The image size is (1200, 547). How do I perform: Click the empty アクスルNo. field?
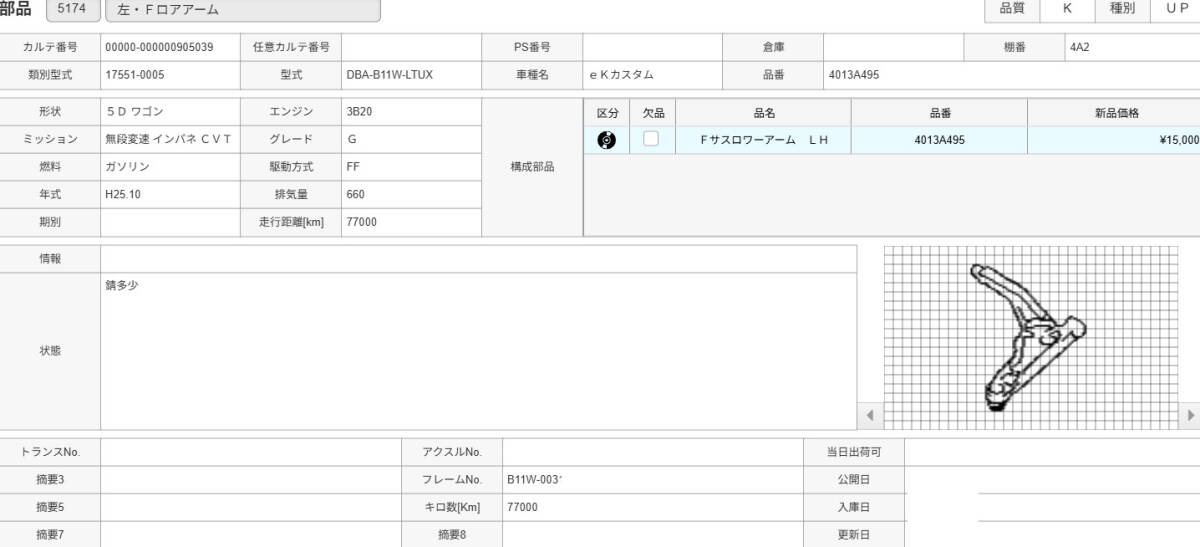[653, 452]
